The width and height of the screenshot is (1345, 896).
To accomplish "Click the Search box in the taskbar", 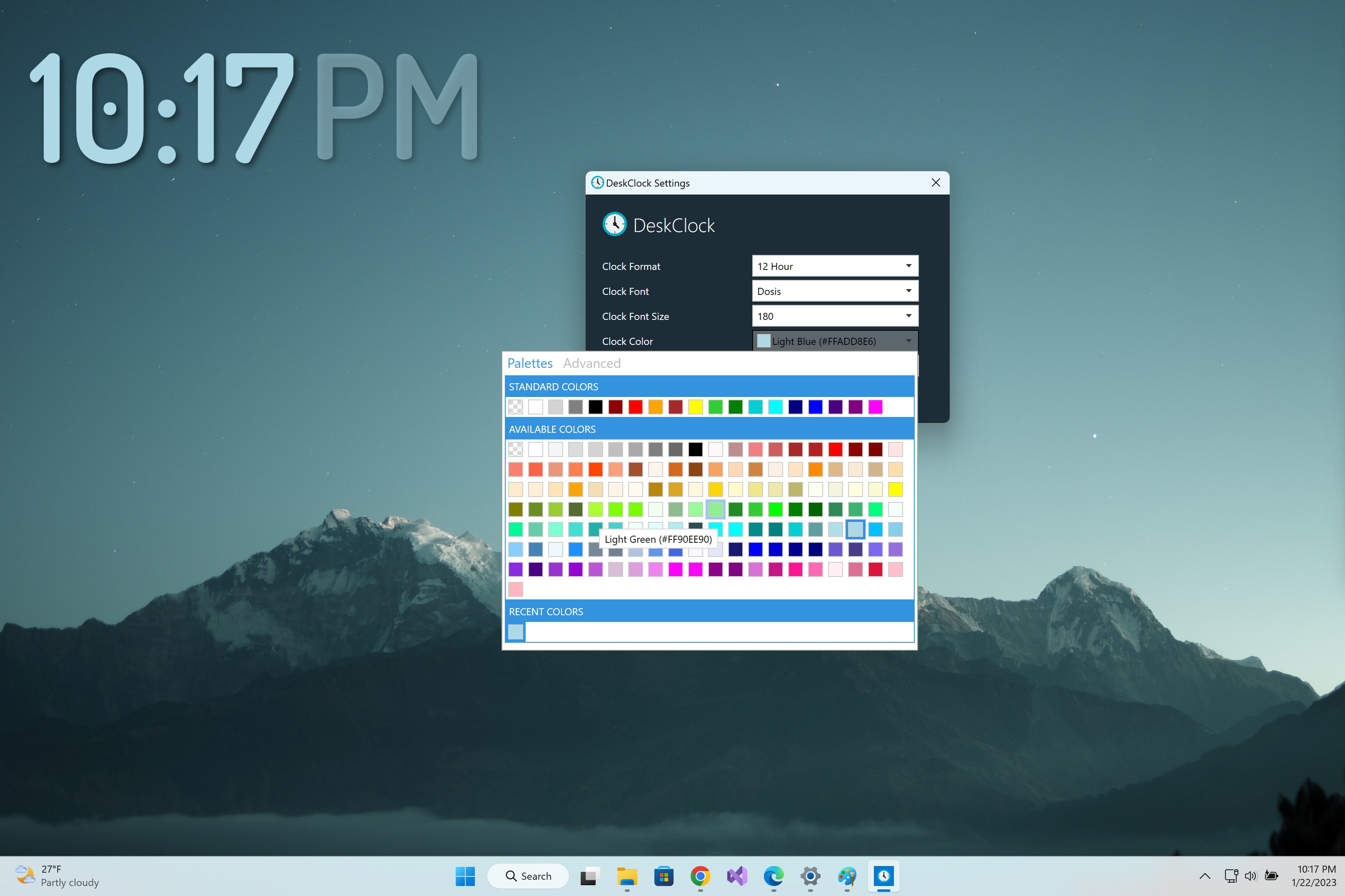I will [x=527, y=876].
